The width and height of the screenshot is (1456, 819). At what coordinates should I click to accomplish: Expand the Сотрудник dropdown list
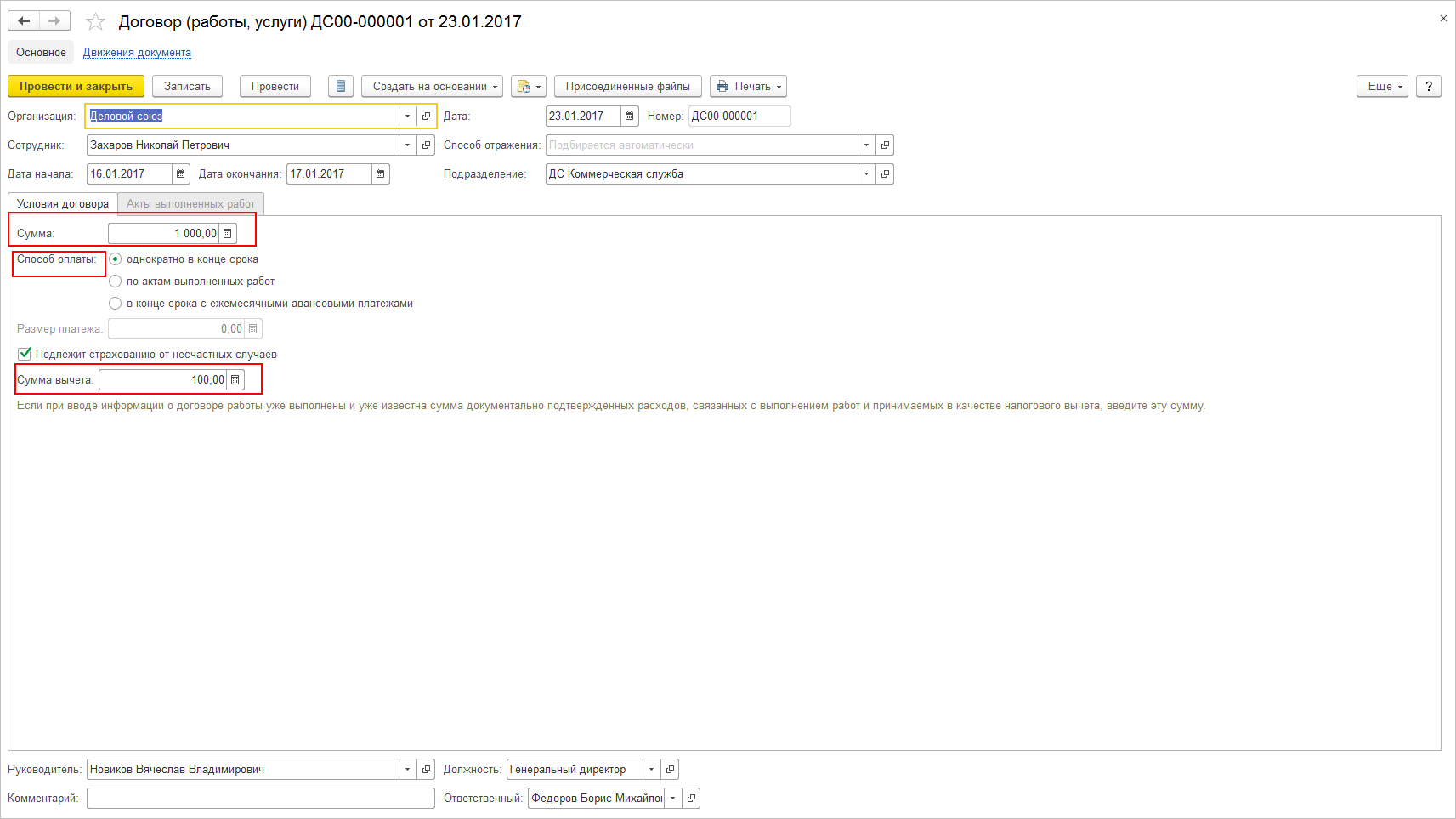click(x=407, y=145)
